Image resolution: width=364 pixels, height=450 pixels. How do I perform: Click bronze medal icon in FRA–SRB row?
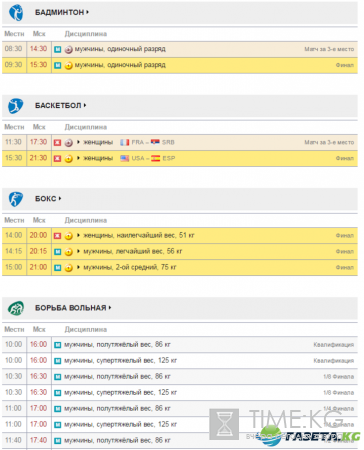tap(68, 143)
